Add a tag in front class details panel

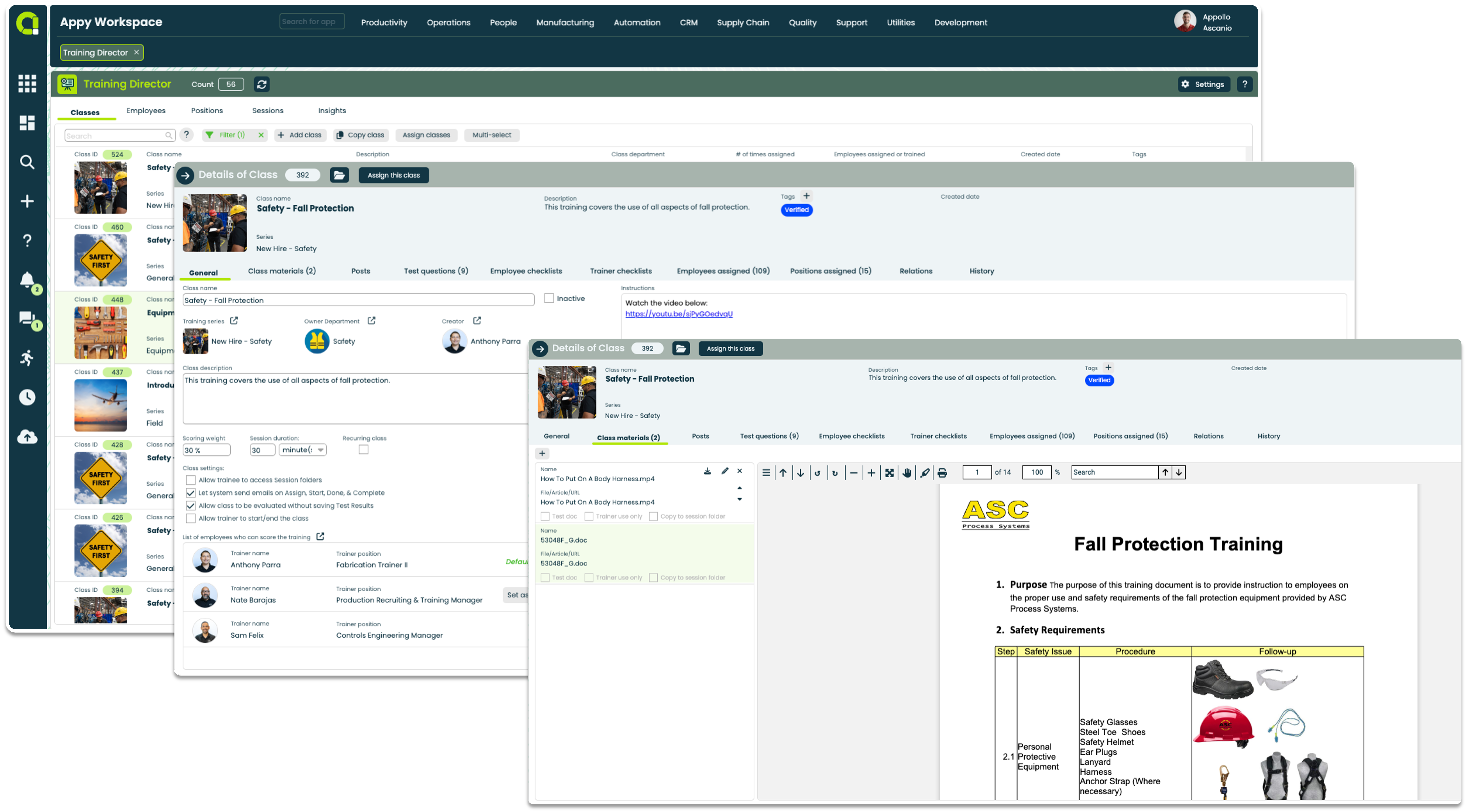(x=1108, y=367)
